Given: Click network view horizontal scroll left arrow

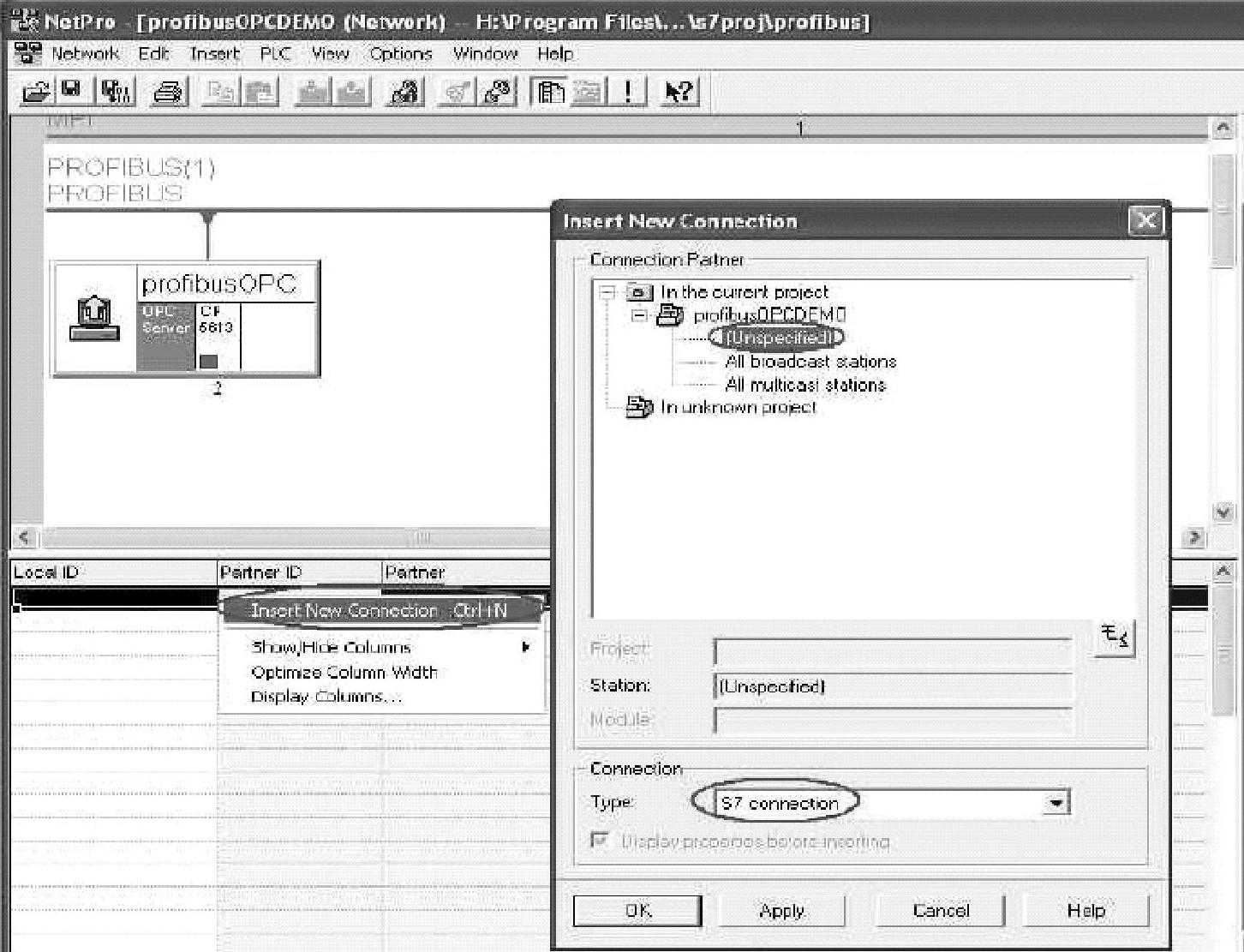Looking at the screenshot, I should tap(25, 538).
